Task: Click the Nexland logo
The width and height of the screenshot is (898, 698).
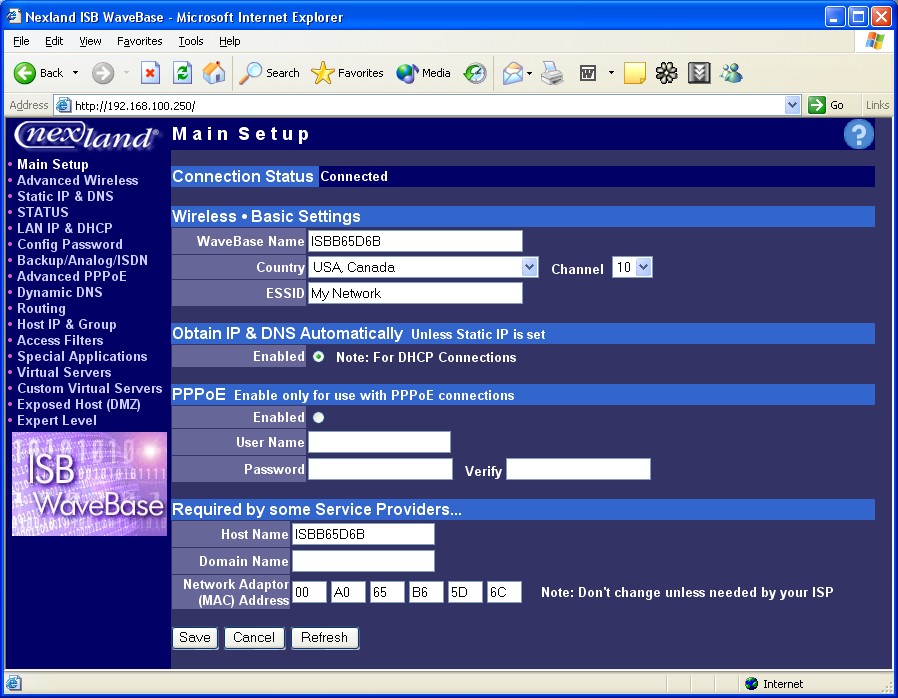Action: pyautogui.click(x=86, y=135)
